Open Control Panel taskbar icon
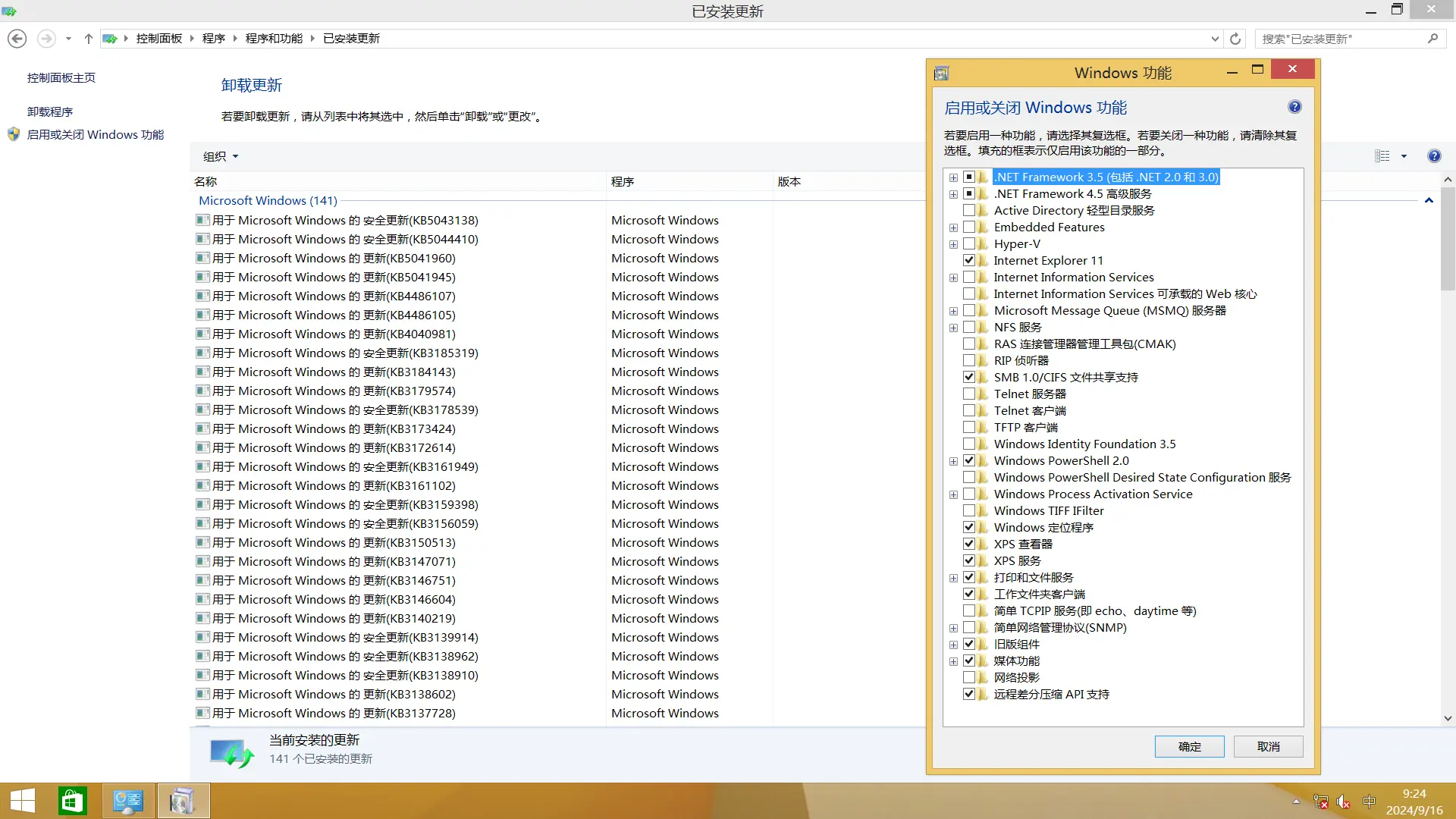Image resolution: width=1456 pixels, height=819 pixels. [128, 801]
